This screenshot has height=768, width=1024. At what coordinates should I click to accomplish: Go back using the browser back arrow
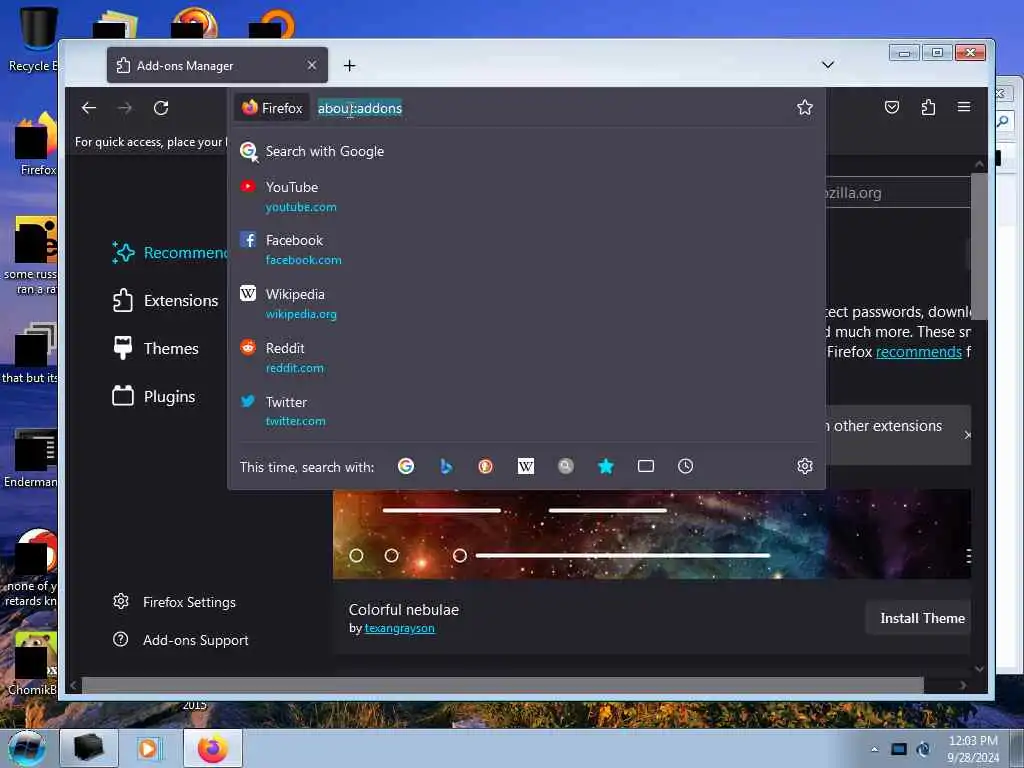[x=89, y=108]
